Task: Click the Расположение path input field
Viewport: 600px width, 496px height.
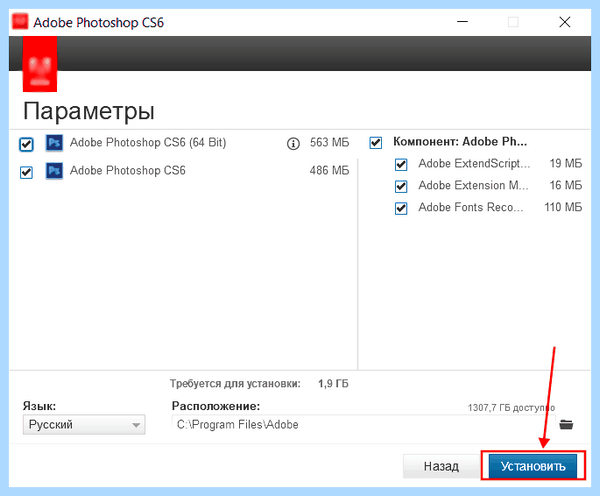Action: 364,424
